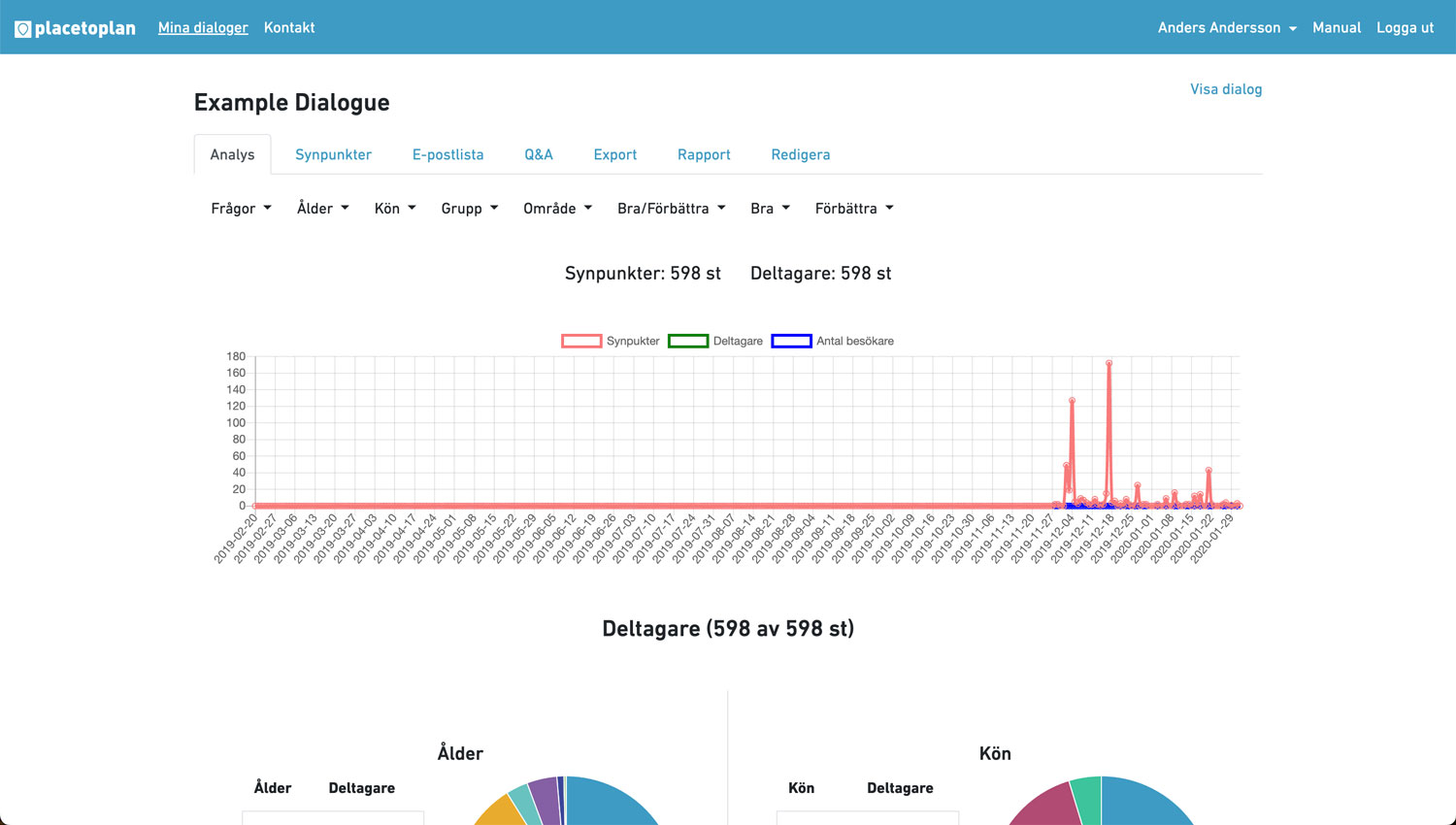The width and height of the screenshot is (1456, 825).
Task: Open the Ålder filter dropdown
Action: pyautogui.click(x=322, y=209)
